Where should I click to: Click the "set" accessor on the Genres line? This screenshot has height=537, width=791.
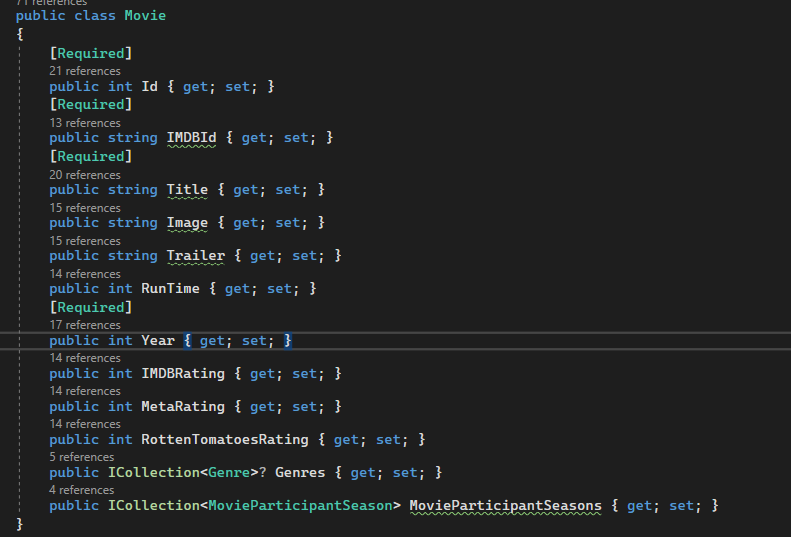(x=405, y=472)
